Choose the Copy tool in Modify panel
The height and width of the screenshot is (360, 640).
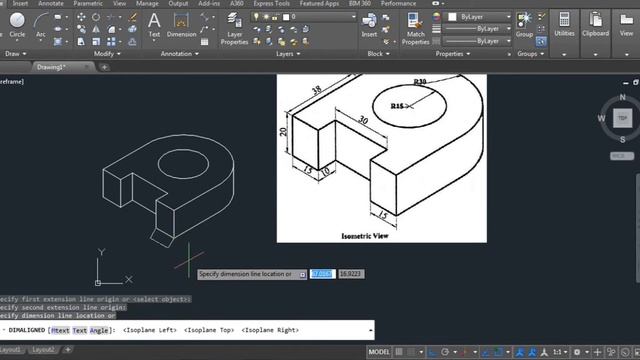(x=81, y=29)
